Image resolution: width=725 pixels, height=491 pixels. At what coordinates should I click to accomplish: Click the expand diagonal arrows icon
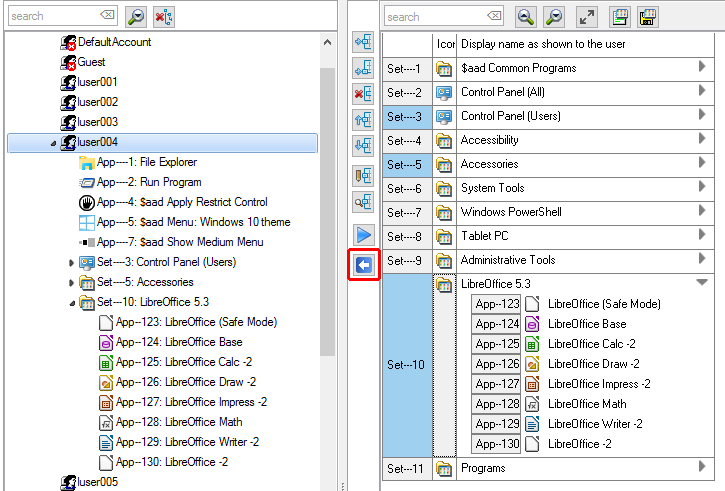588,16
